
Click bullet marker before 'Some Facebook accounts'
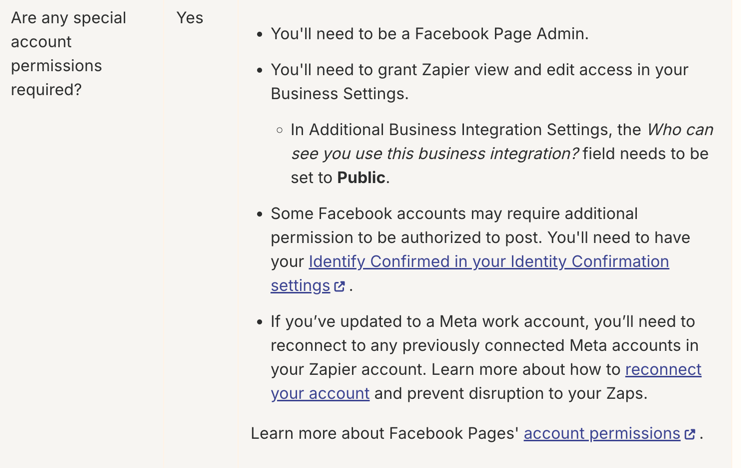259,214
